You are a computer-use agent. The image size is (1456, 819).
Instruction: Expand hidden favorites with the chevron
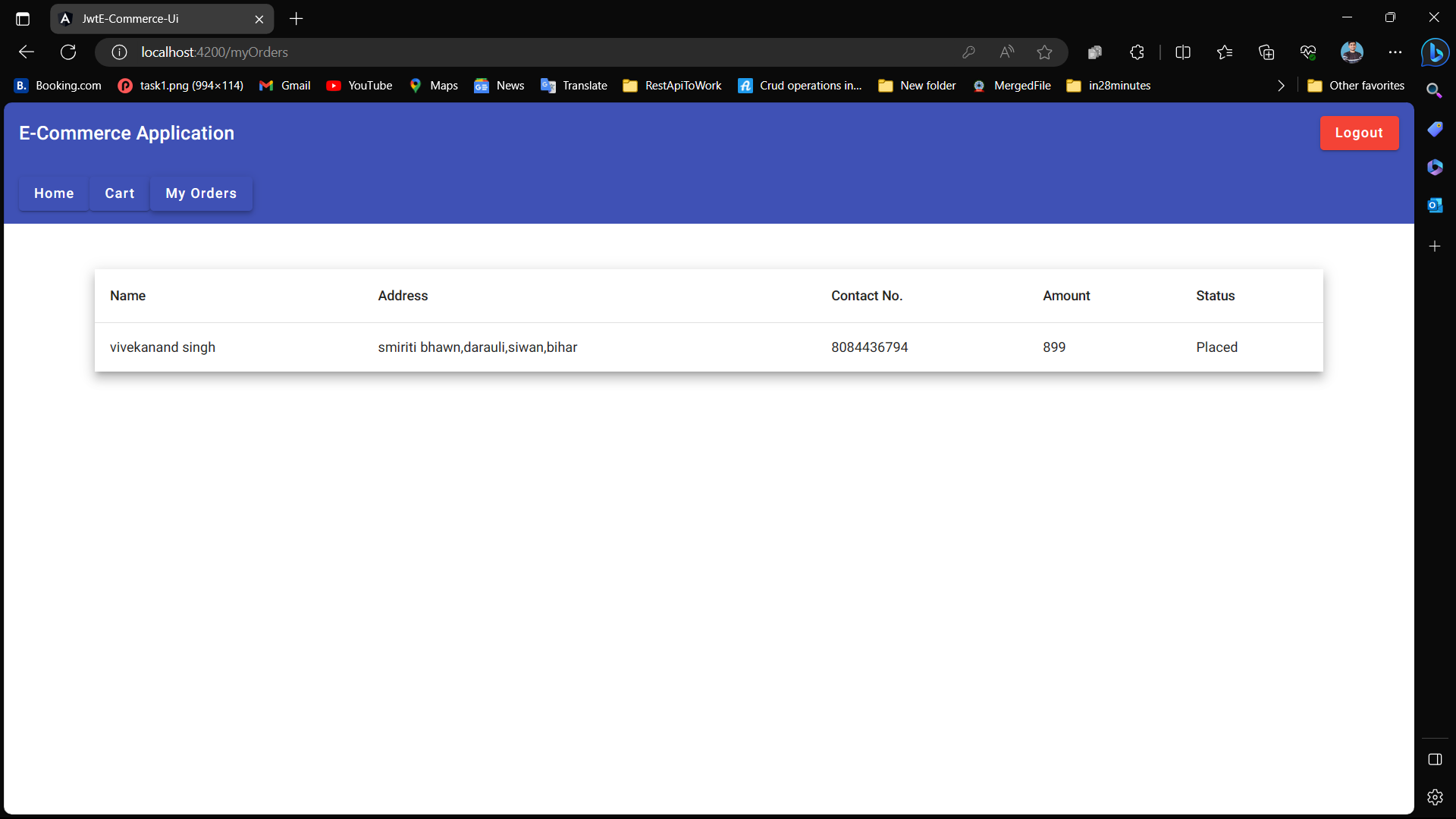[x=1281, y=85]
